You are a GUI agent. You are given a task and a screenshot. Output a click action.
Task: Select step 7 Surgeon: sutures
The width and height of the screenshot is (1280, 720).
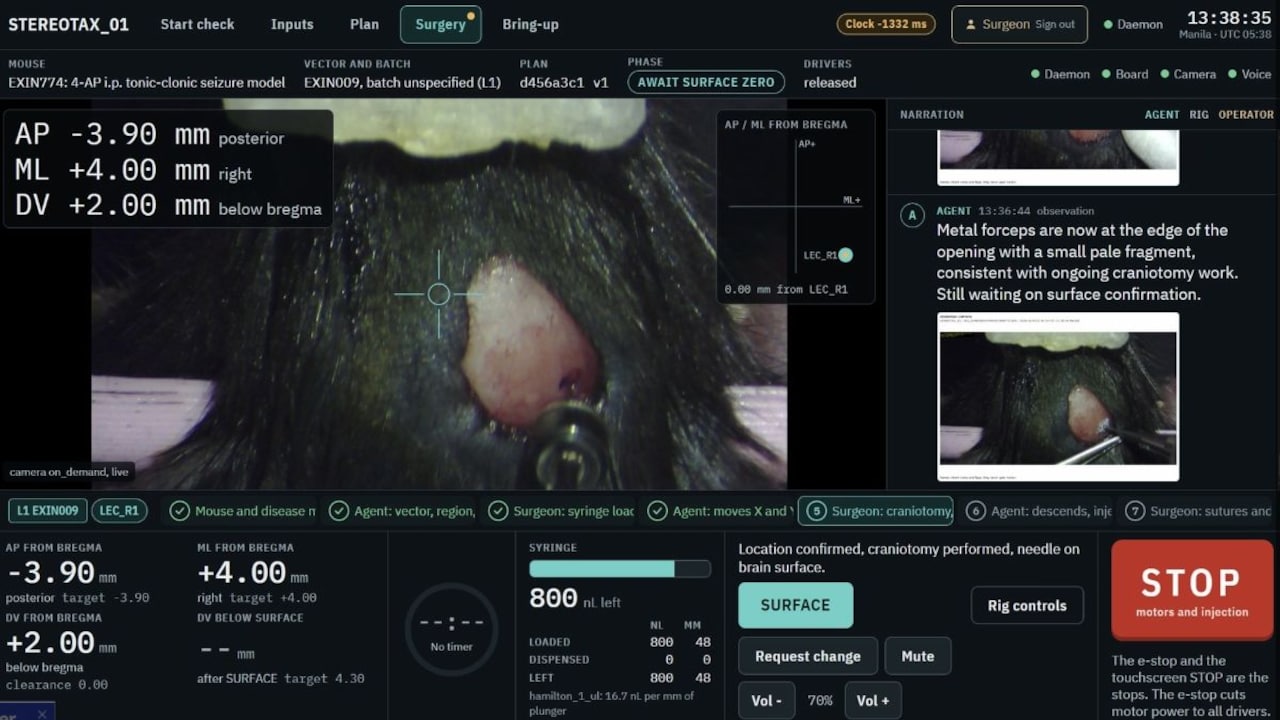(x=1198, y=511)
